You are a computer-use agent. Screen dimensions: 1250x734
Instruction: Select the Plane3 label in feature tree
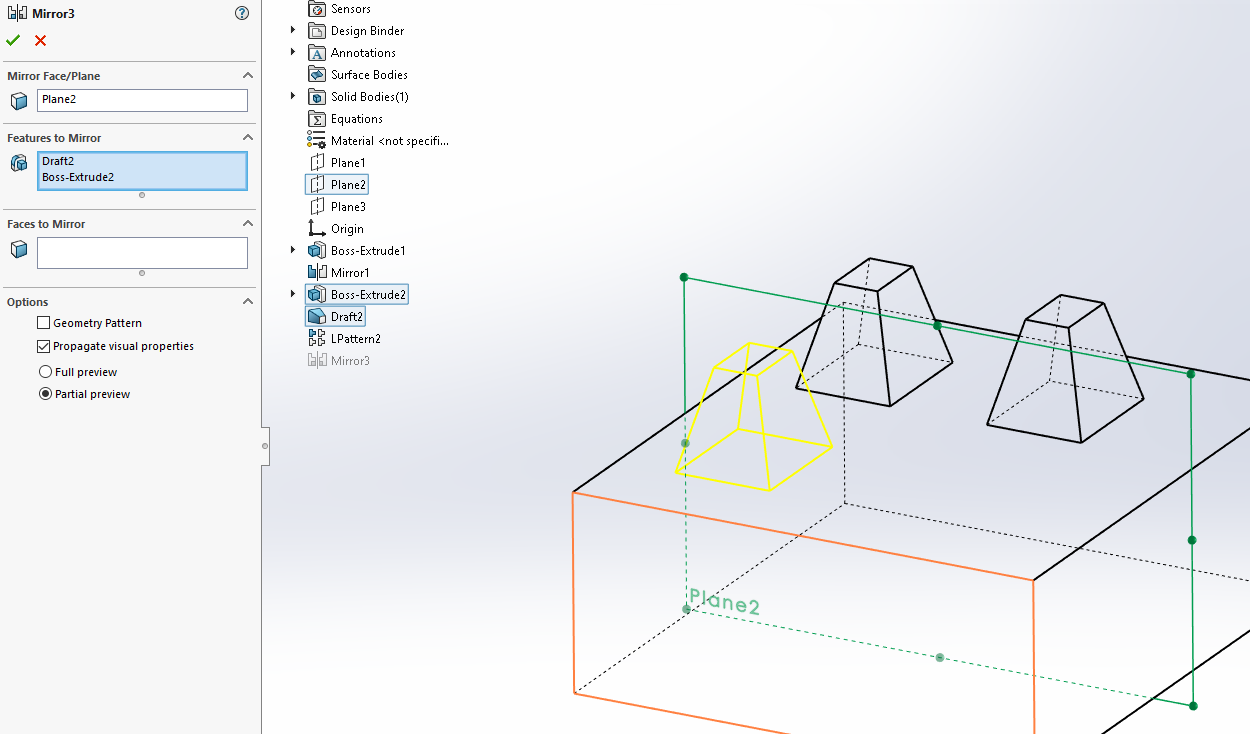coord(348,207)
